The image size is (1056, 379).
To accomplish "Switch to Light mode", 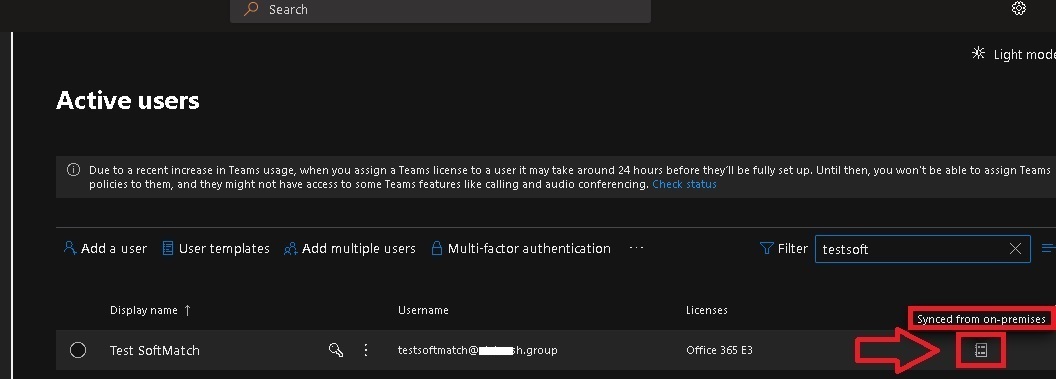I will (1014, 54).
